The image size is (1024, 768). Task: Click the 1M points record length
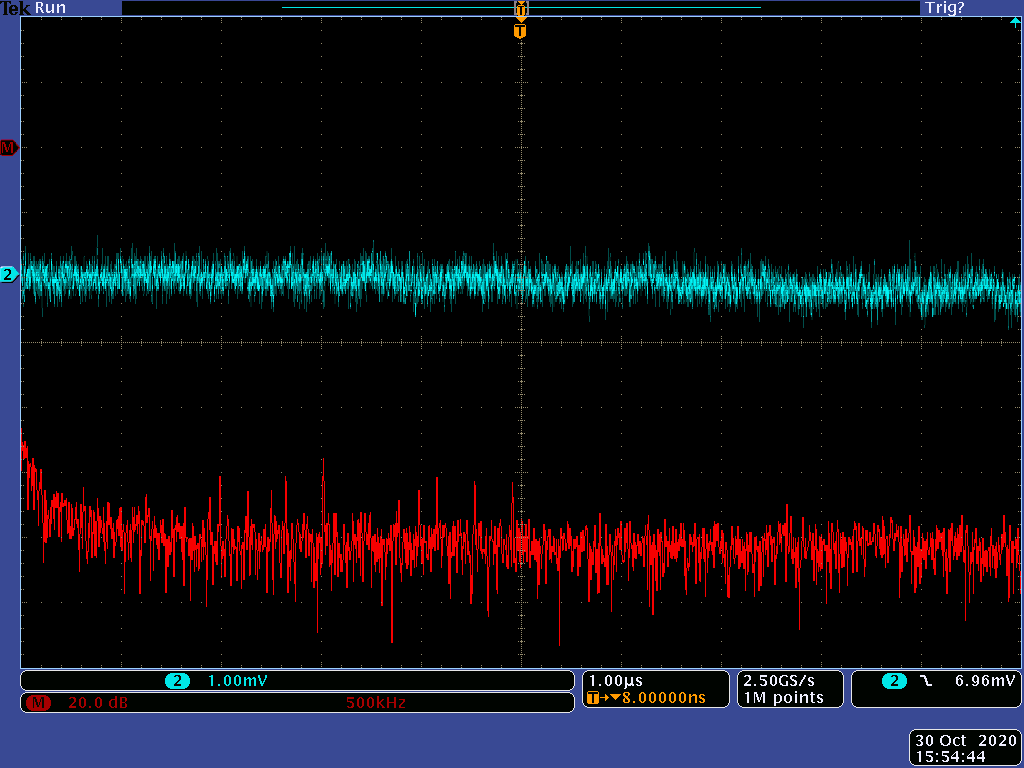pos(783,698)
